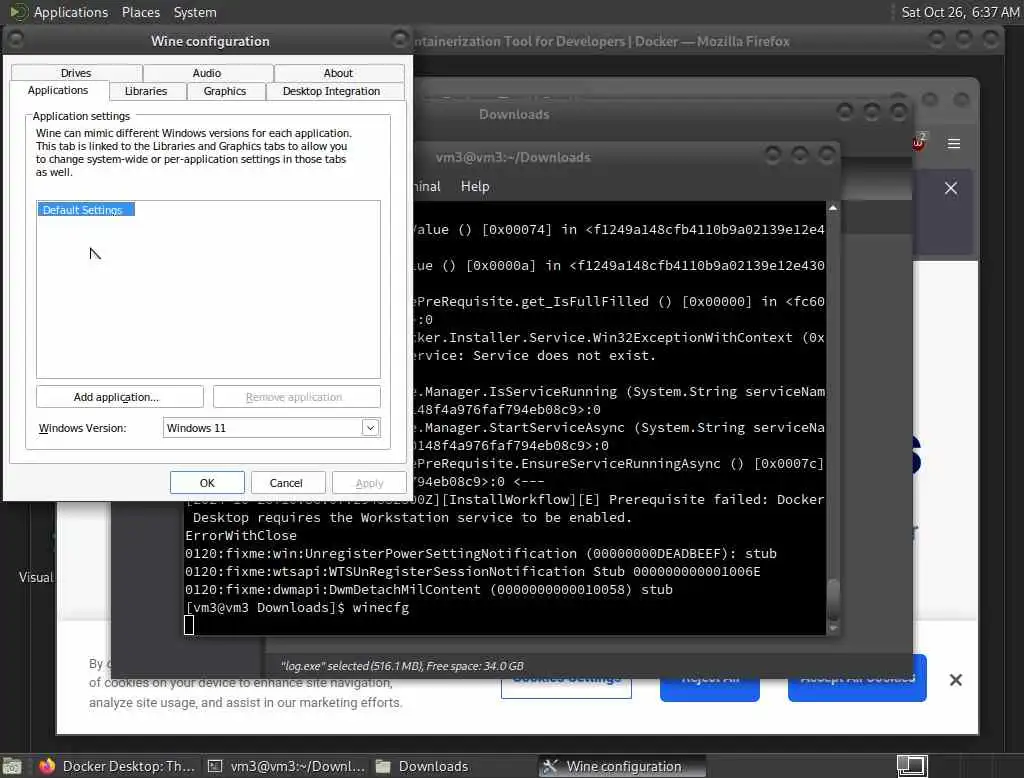Click the show desktop icon in the taskbar
This screenshot has width=1024, height=778.
pyautogui.click(x=12, y=766)
